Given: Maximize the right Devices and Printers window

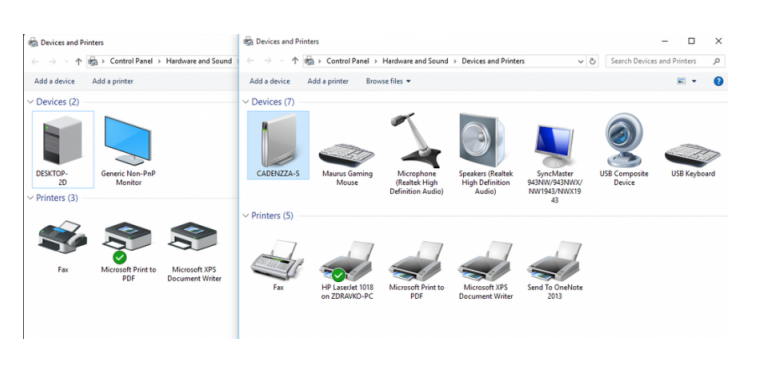Looking at the screenshot, I should point(691,41).
